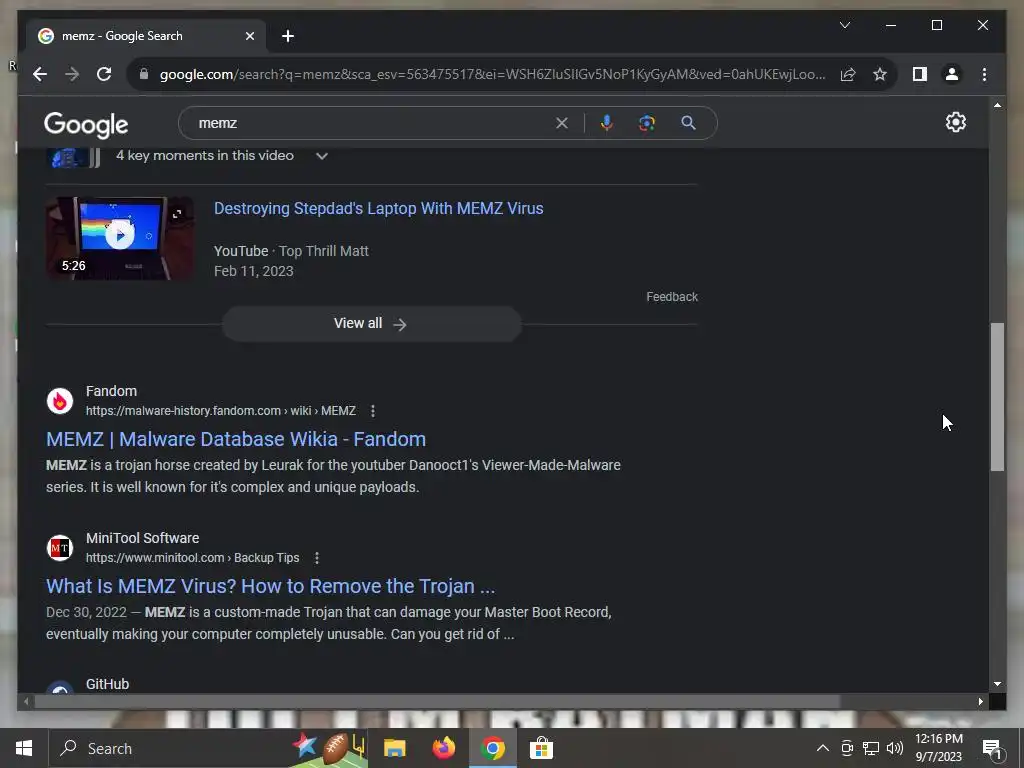
Task: Click malware-history.fandom.com breadcrumb URL
Action: click(221, 411)
